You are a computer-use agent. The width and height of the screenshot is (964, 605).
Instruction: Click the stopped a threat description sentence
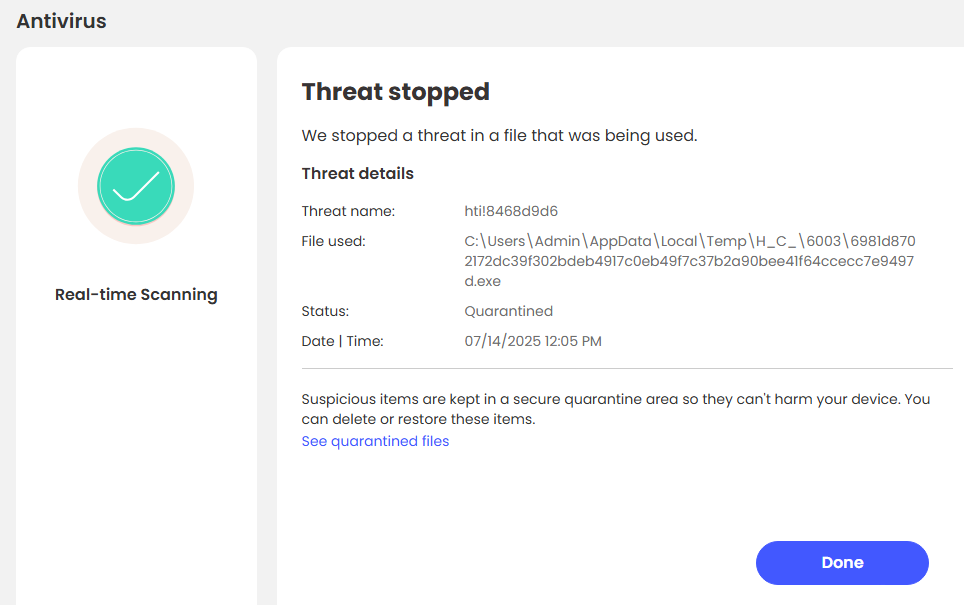click(499, 135)
